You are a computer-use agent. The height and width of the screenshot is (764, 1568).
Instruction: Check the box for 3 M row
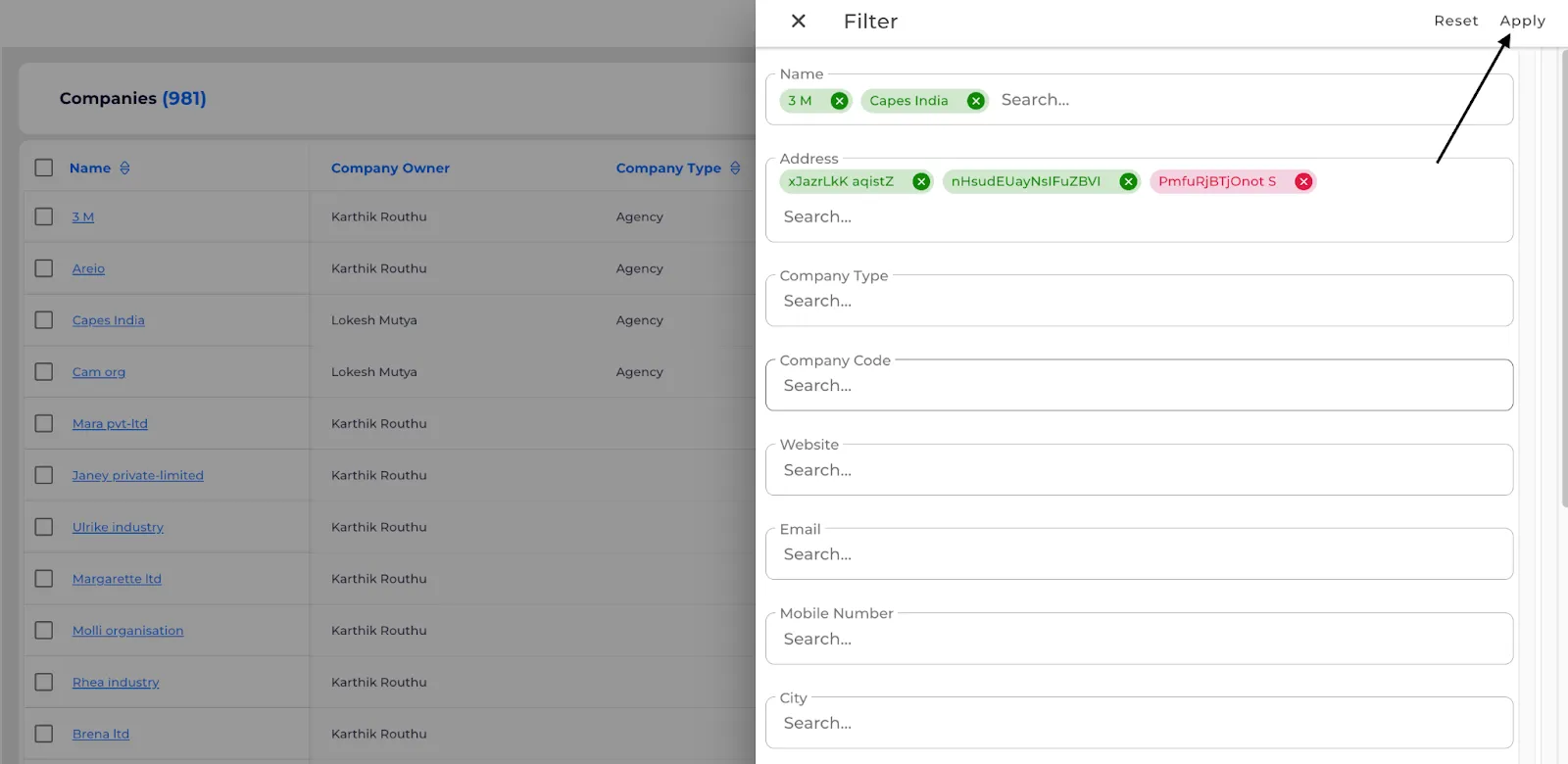pyautogui.click(x=44, y=216)
